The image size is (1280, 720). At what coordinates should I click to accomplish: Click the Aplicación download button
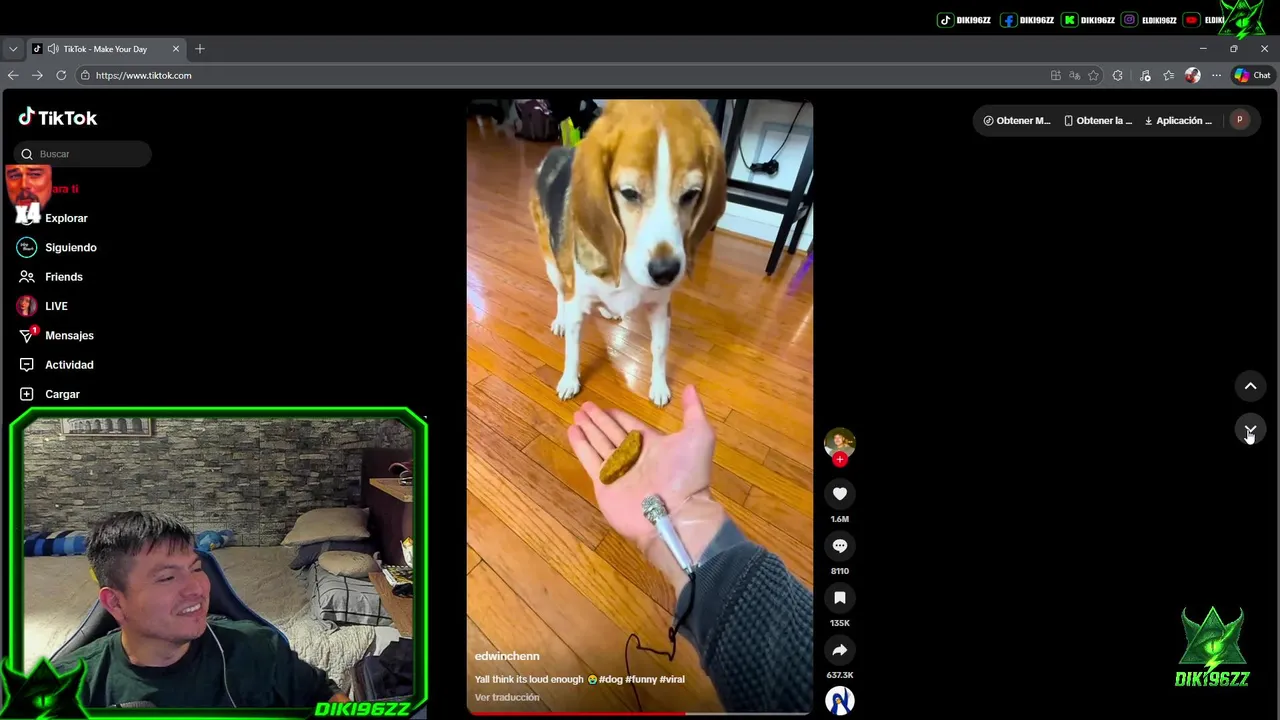pyautogui.click(x=1178, y=121)
